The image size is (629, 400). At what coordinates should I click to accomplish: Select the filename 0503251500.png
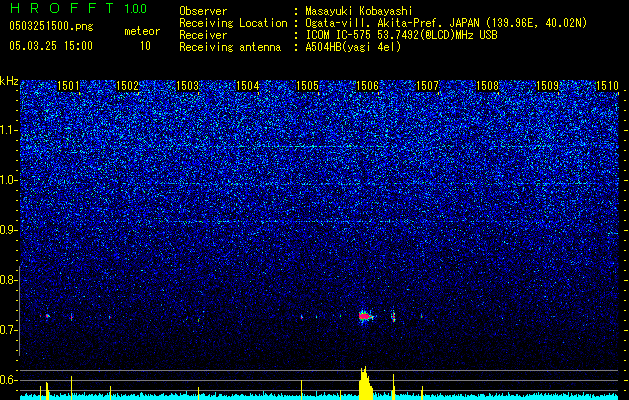[x=51, y=26]
